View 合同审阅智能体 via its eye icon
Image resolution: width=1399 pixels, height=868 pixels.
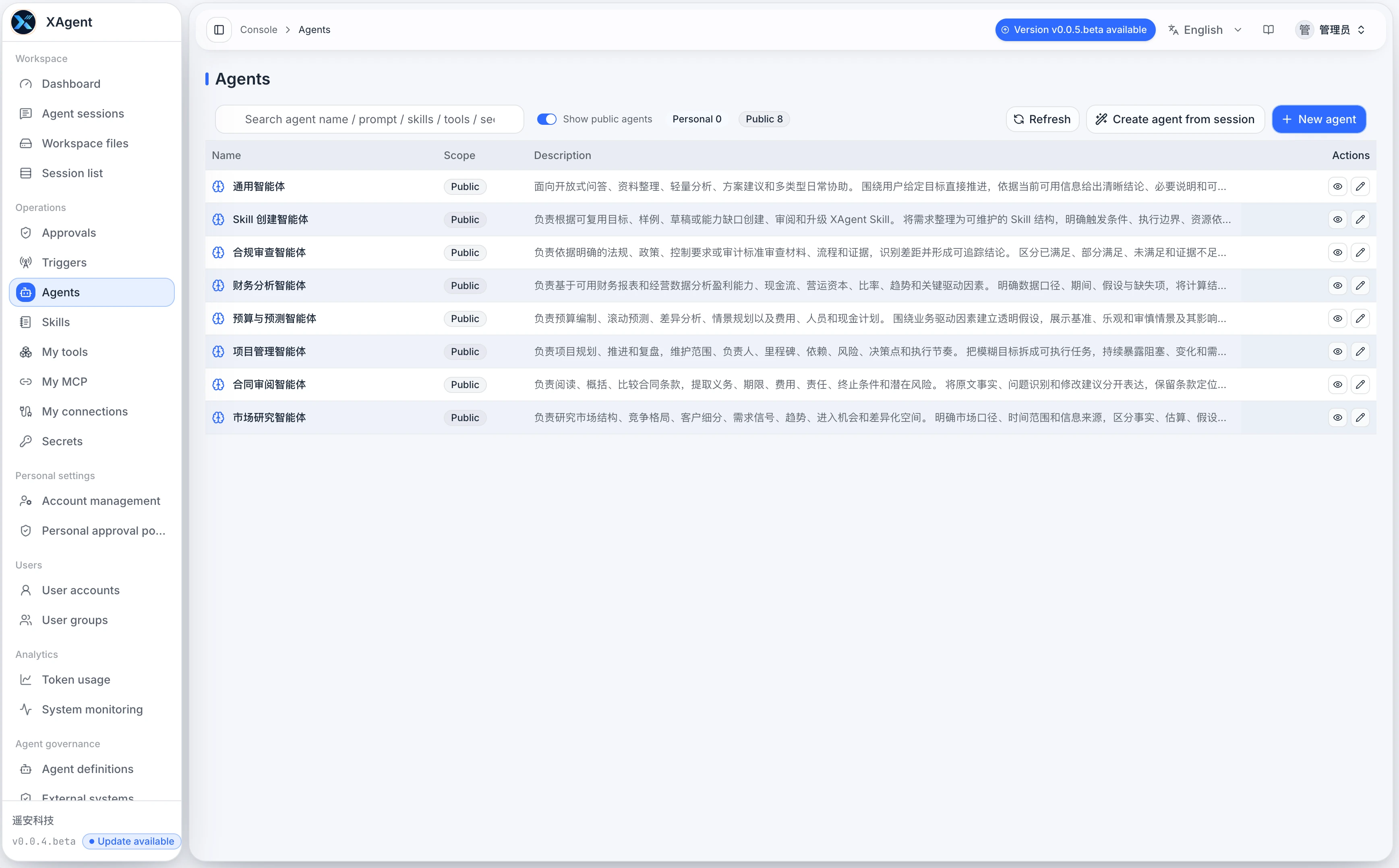1337,384
